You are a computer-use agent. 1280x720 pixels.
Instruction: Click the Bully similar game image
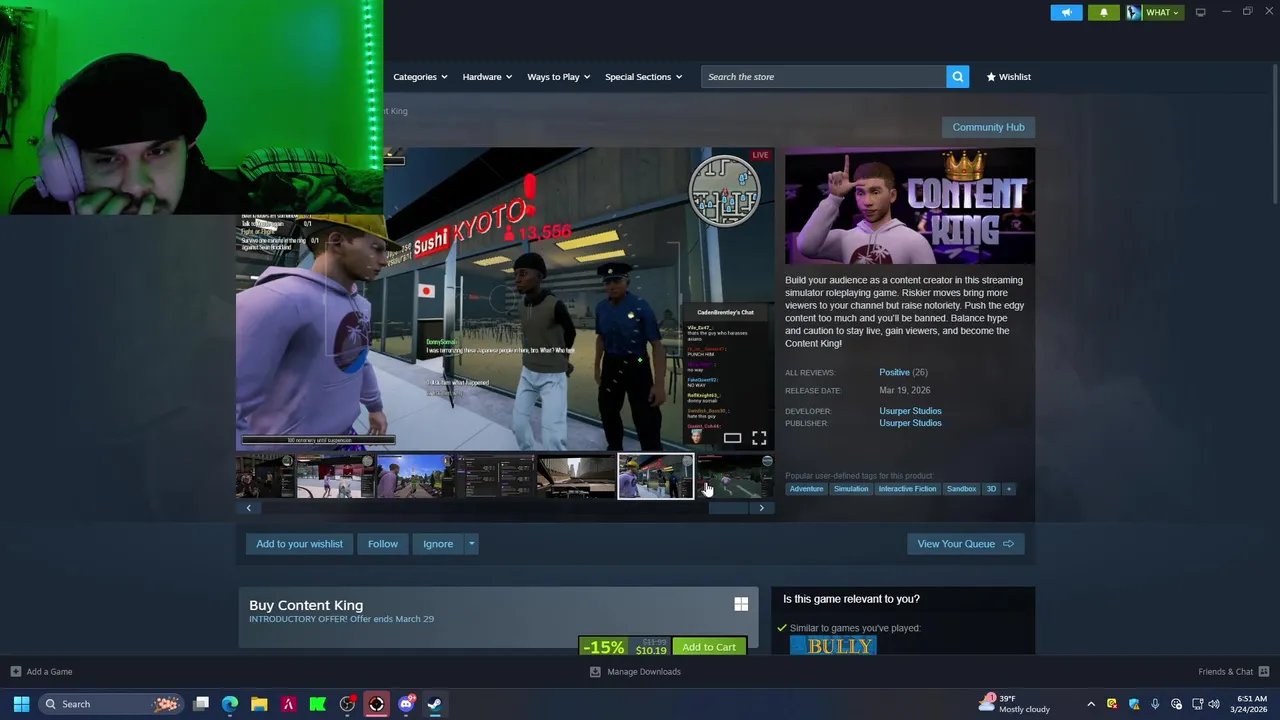pyautogui.click(x=833, y=646)
